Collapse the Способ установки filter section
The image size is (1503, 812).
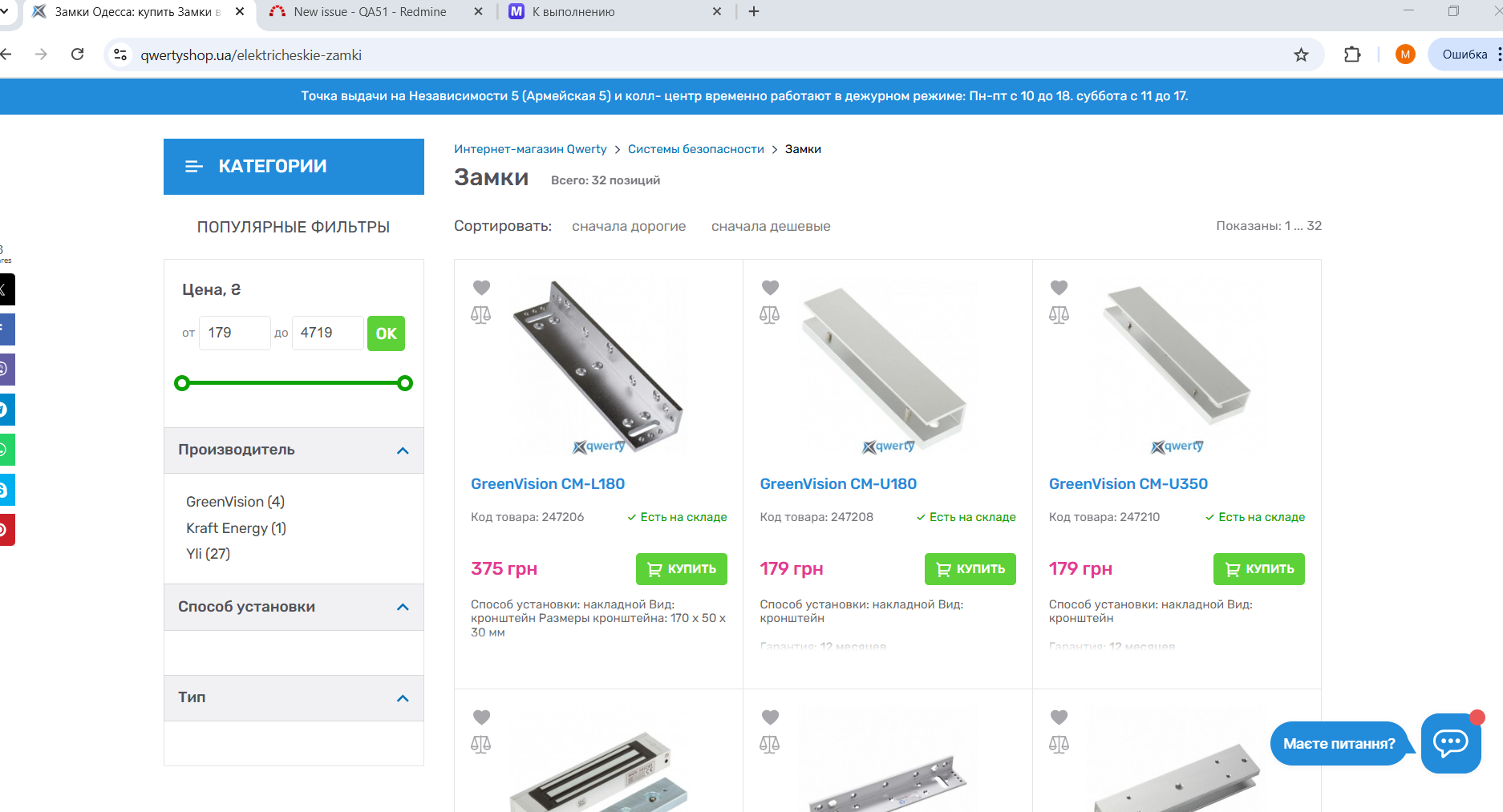[403, 608]
